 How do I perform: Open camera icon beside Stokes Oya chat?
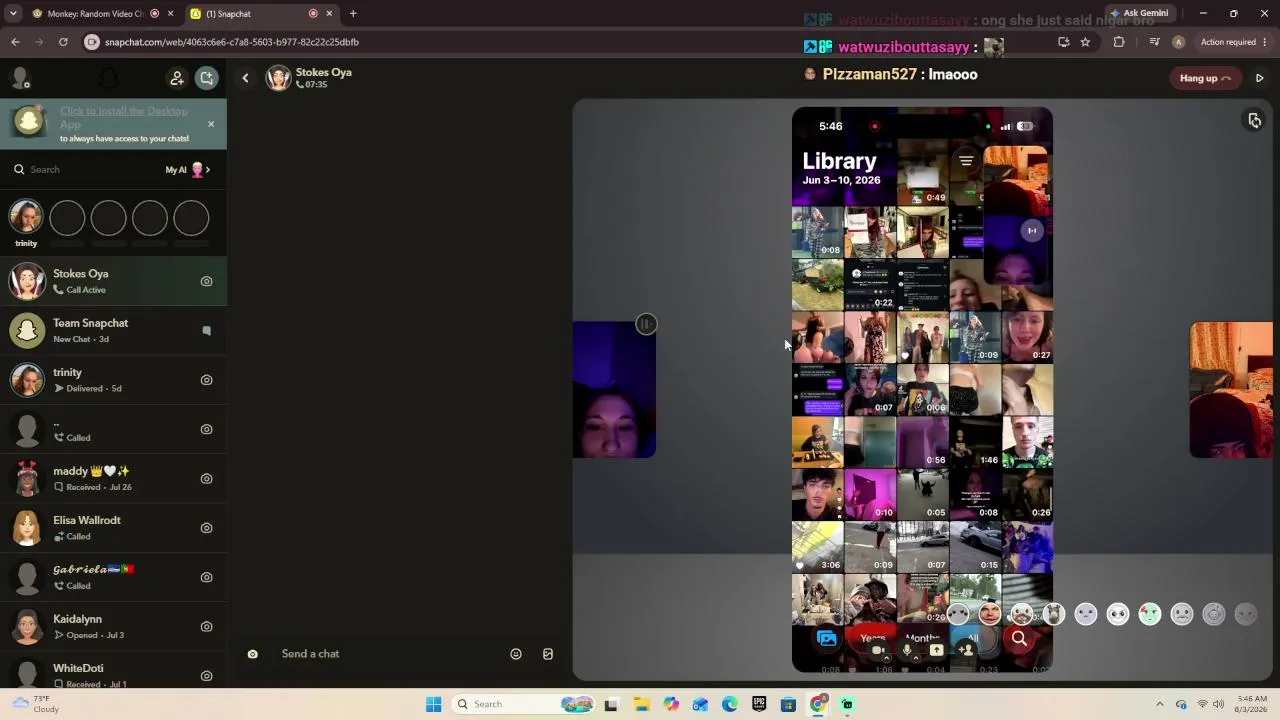click(207, 281)
